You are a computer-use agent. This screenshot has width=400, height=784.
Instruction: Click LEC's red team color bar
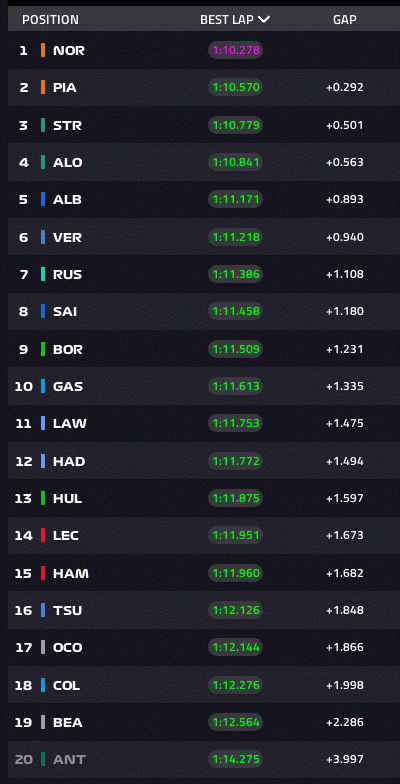(43, 535)
